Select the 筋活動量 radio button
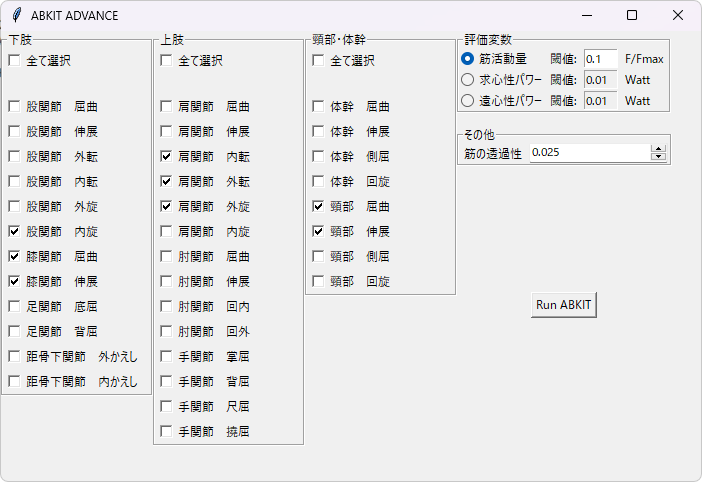 [x=467, y=59]
